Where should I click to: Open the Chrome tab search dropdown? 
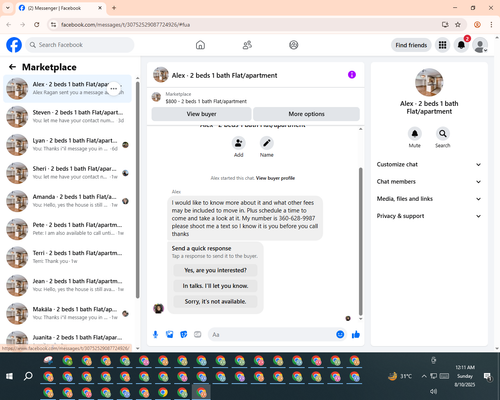[x=8, y=8]
